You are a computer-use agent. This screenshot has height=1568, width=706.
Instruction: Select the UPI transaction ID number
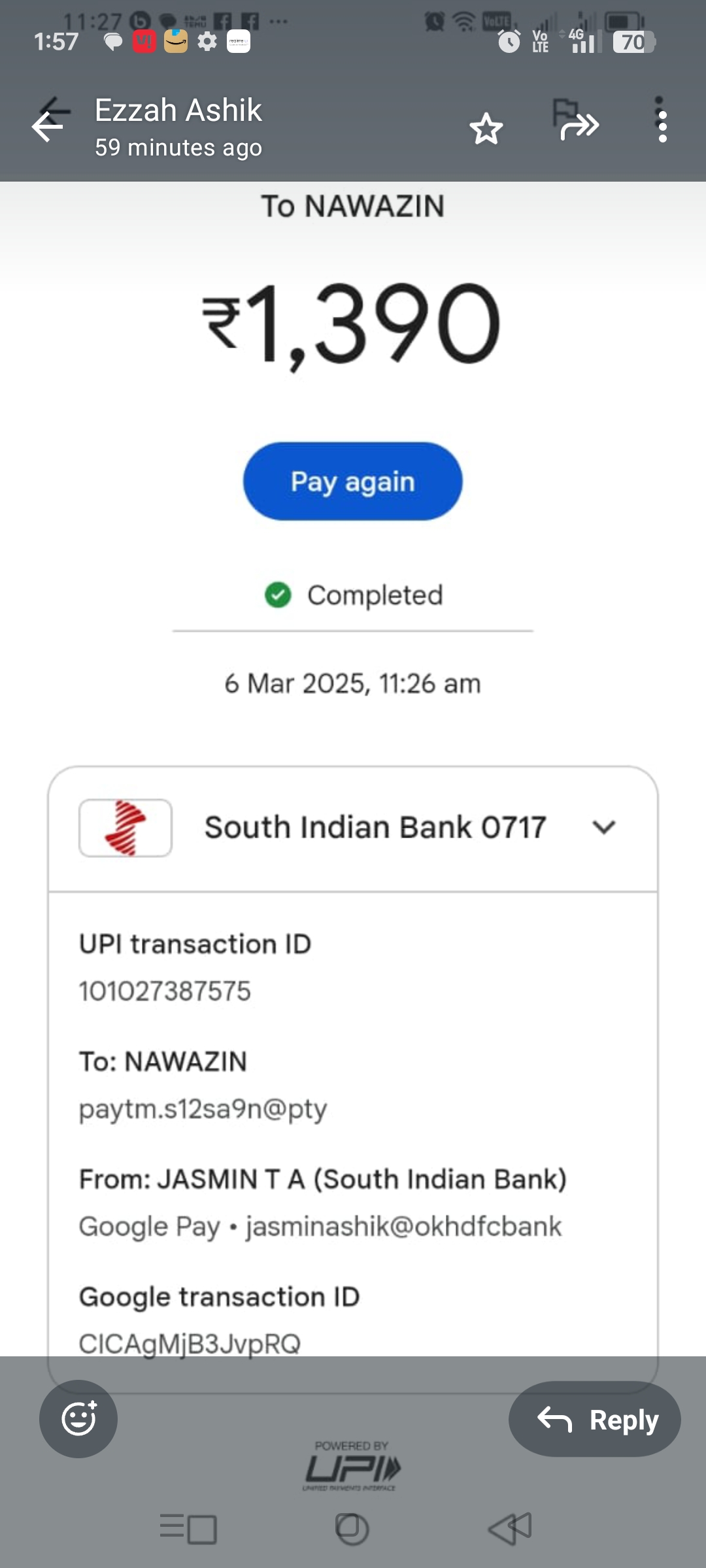(x=165, y=991)
